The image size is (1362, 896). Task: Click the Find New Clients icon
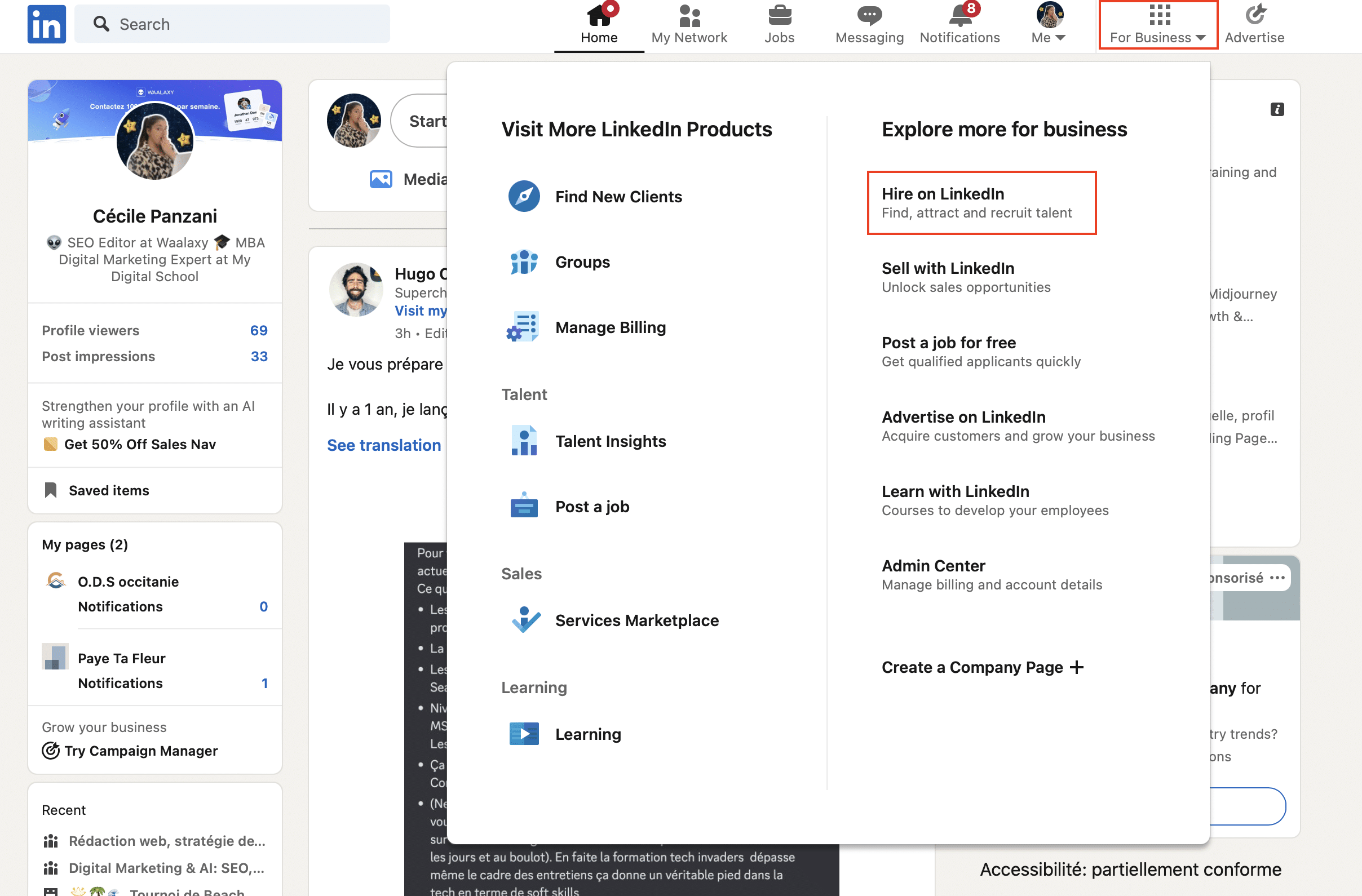pos(524,196)
